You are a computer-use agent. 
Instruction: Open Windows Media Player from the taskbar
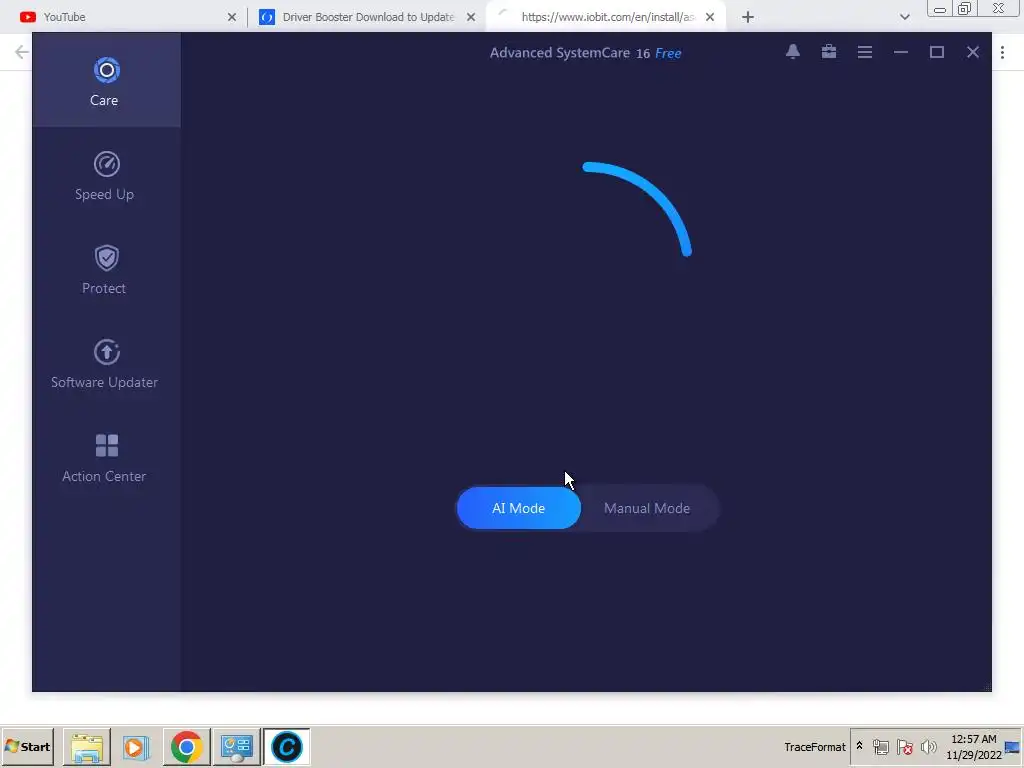(x=136, y=746)
